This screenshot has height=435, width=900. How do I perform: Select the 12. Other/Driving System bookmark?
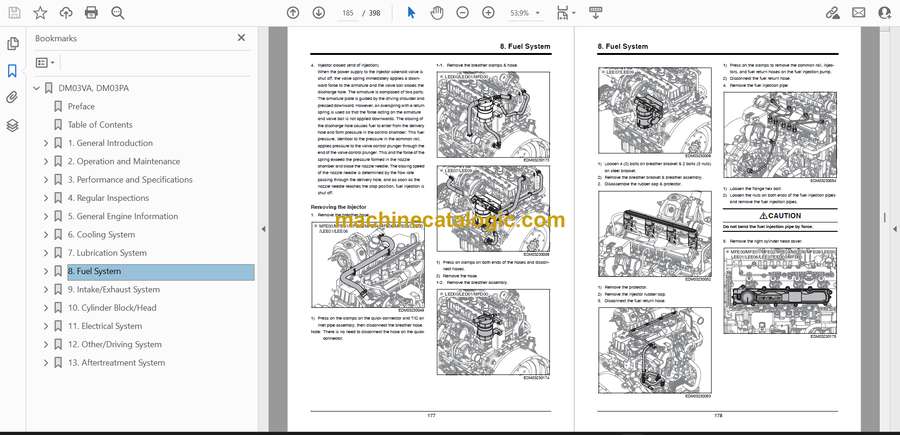coord(114,344)
